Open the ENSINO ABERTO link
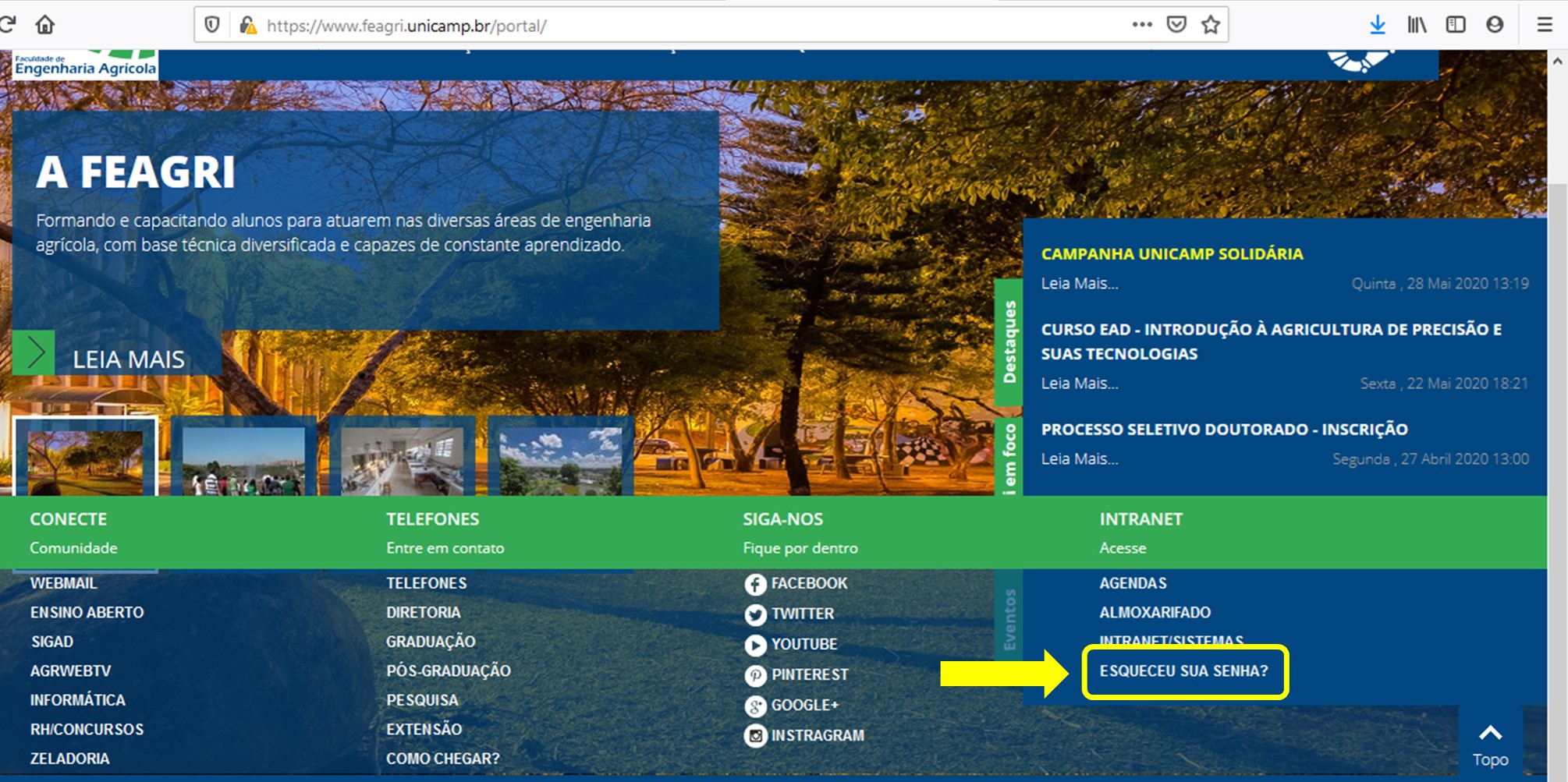The image size is (1568, 782). 87,613
